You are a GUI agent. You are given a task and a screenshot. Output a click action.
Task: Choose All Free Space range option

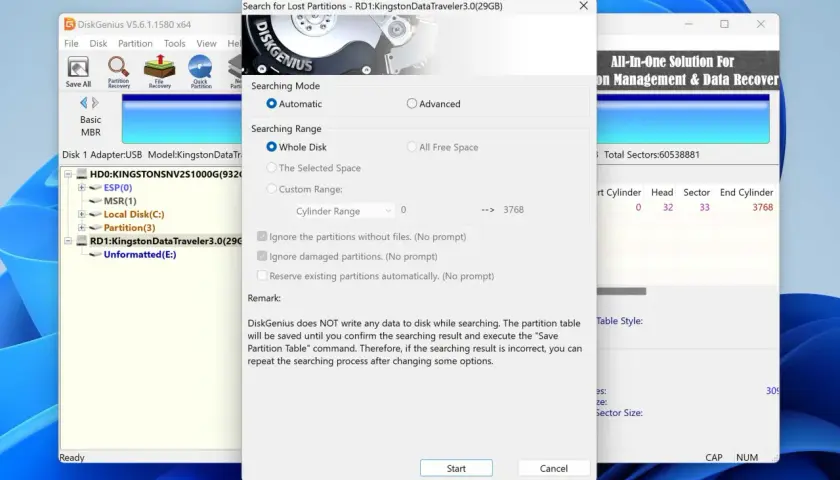coord(411,146)
